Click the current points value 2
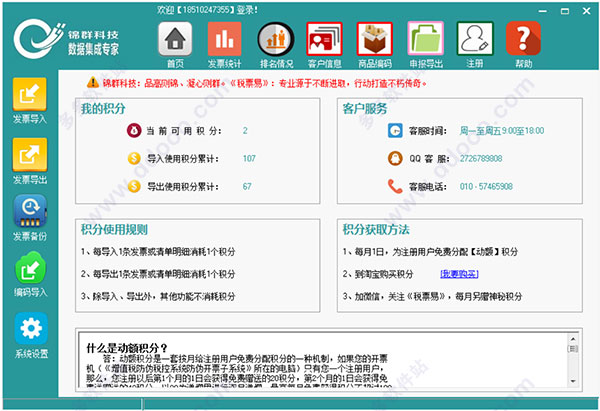This screenshot has width=600, height=411. [x=245, y=130]
